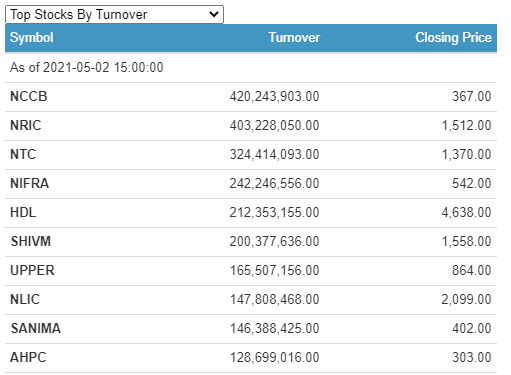This screenshot has height=375, width=511.
Task: Click HDL closing price 4,638.00
Action: click(466, 213)
